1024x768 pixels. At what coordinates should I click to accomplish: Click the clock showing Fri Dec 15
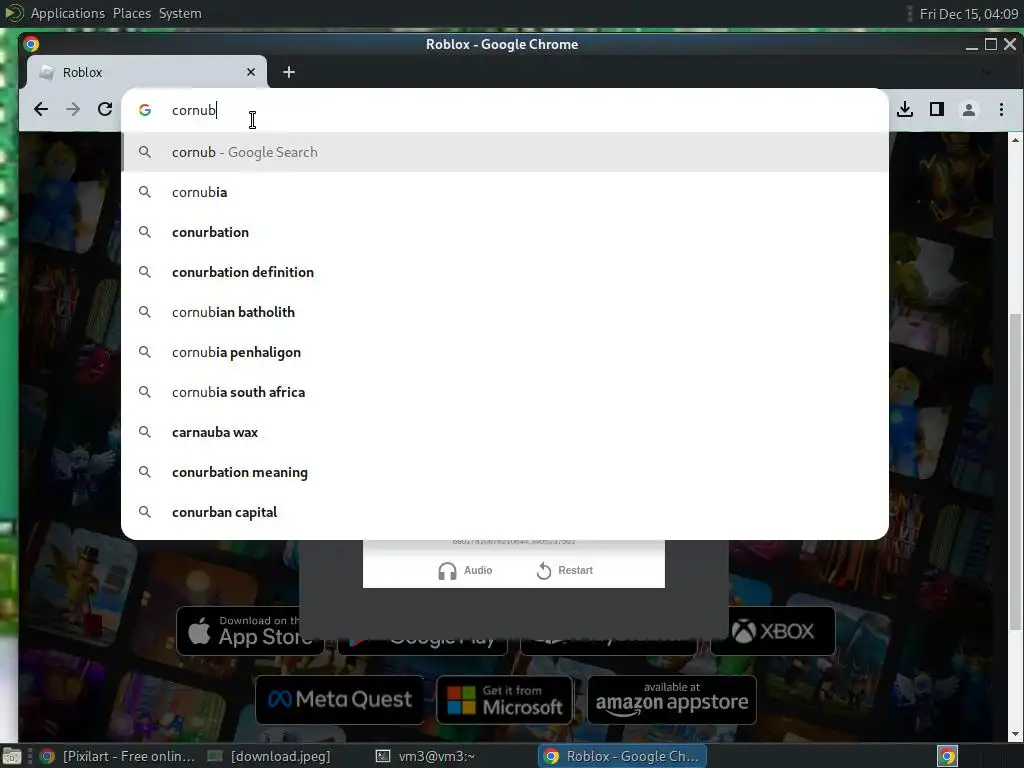(968, 14)
